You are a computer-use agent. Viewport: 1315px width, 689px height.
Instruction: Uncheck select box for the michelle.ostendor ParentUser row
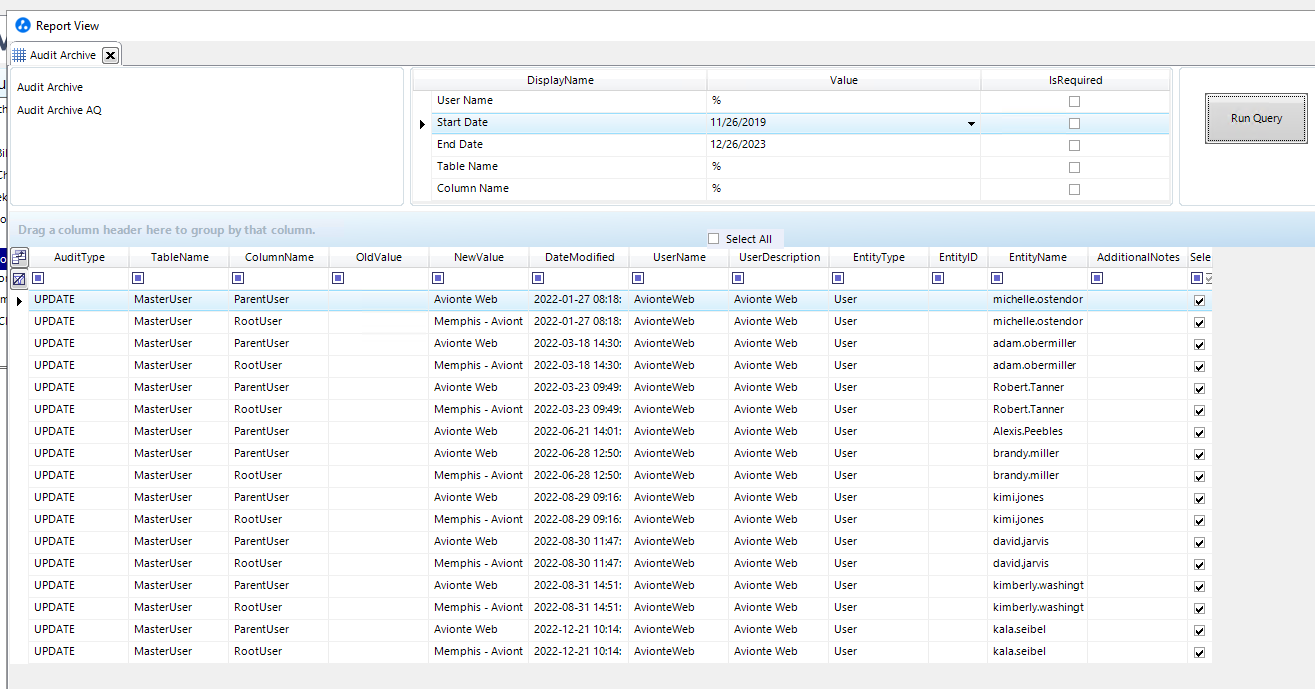point(1199,300)
